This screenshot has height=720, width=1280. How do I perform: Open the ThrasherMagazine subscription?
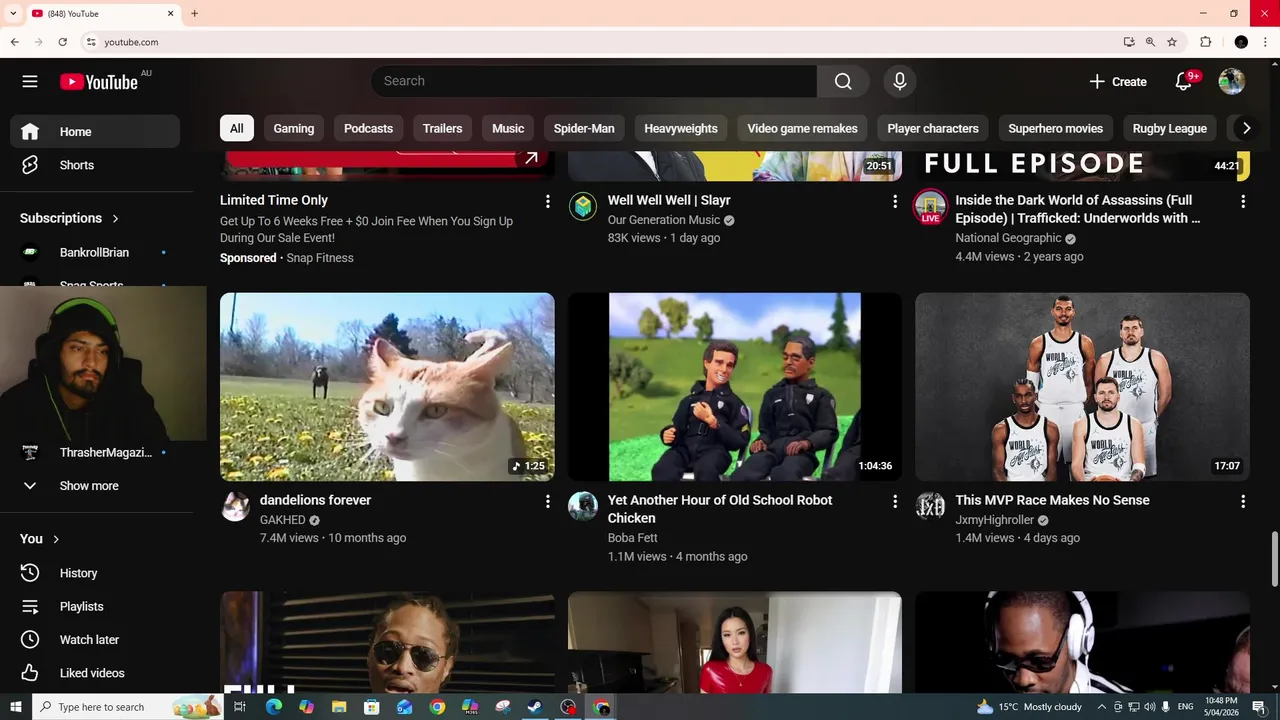point(95,453)
